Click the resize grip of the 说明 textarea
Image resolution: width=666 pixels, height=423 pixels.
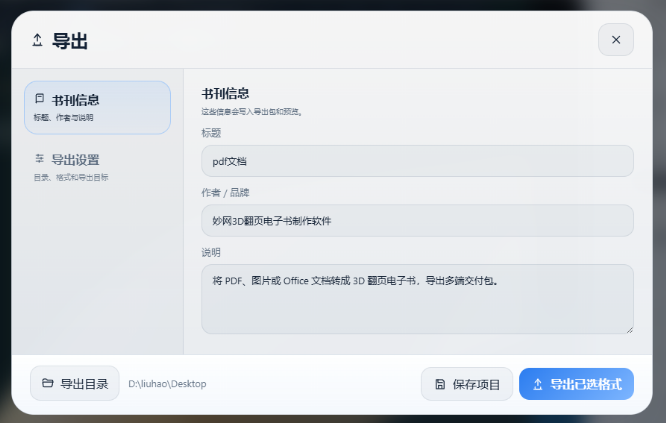pos(629,330)
